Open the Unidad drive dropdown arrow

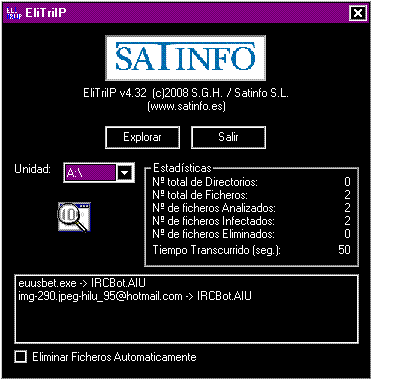pos(125,173)
